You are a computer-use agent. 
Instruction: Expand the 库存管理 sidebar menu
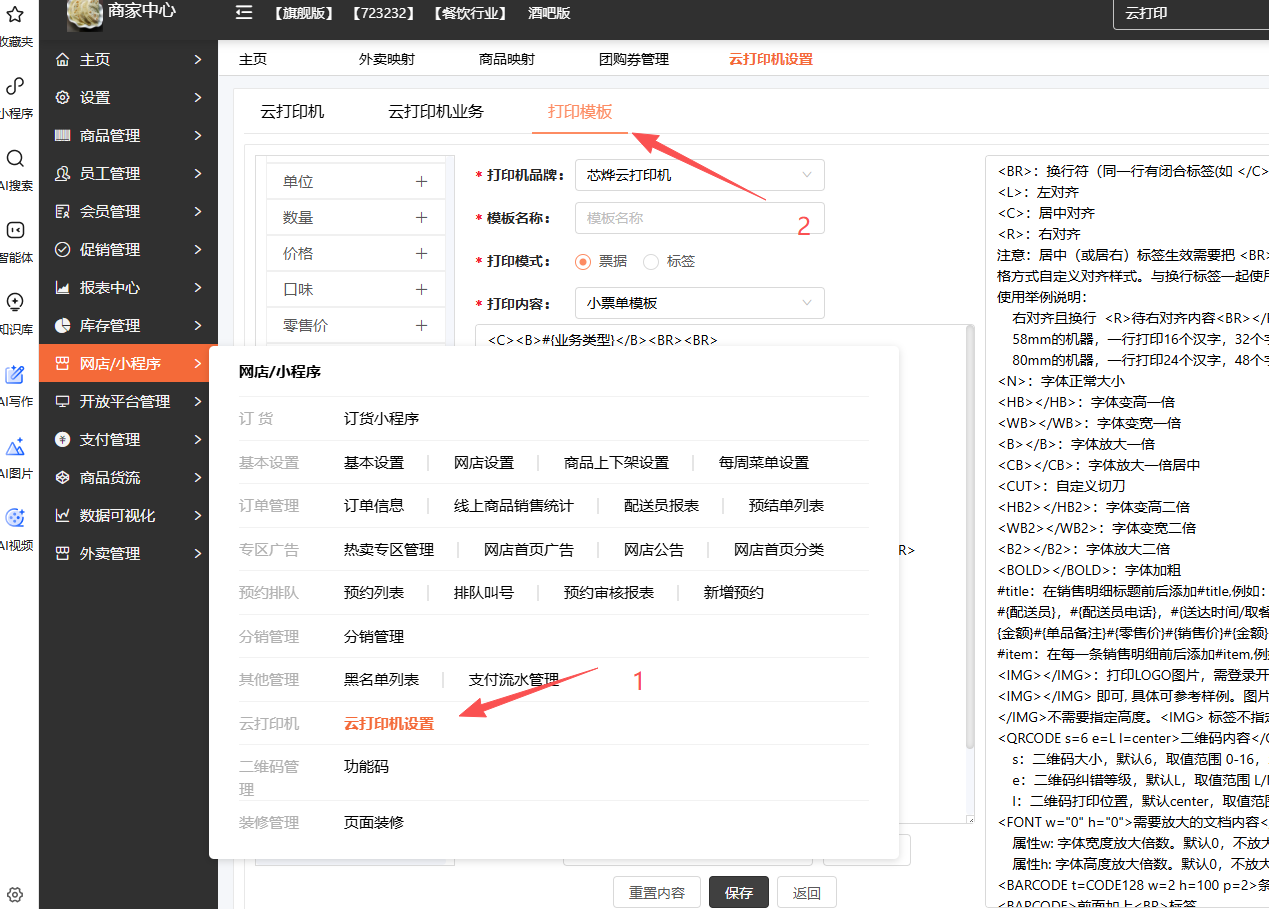[128, 326]
